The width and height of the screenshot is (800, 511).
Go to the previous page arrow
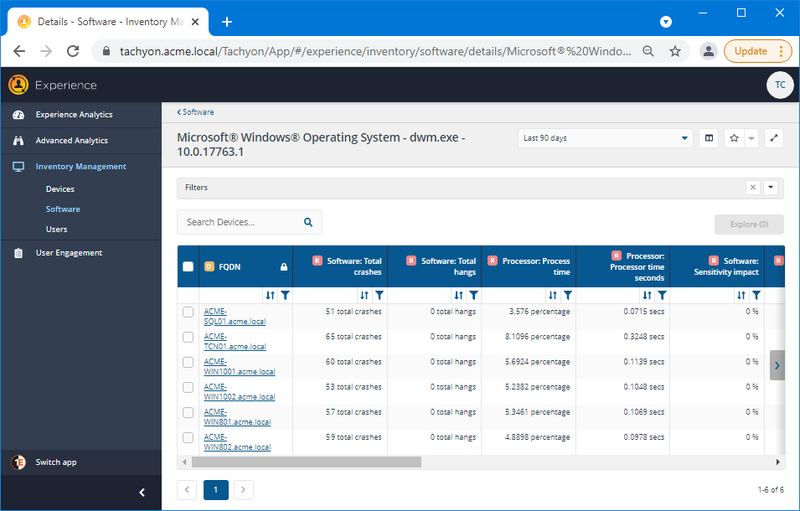pyautogui.click(x=187, y=490)
